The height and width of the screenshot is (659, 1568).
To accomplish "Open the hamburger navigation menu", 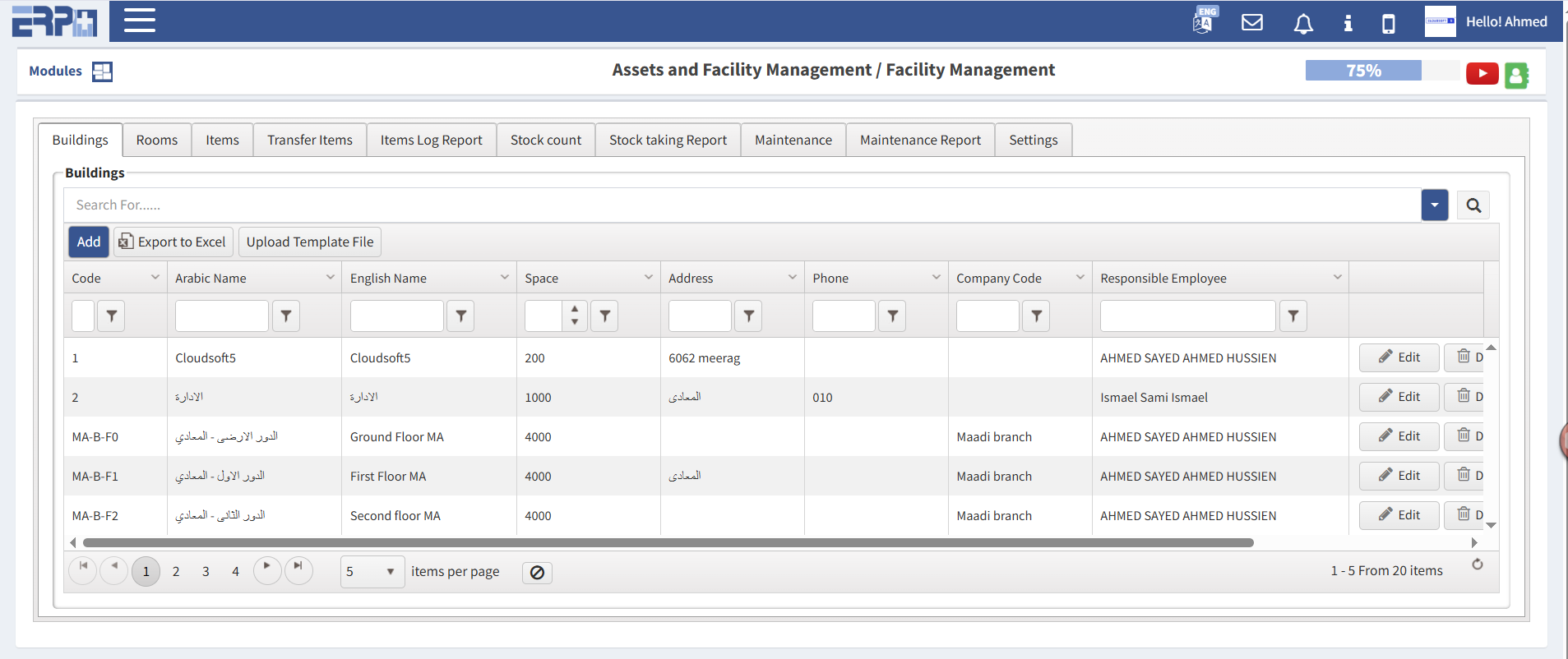I will pyautogui.click(x=139, y=21).
